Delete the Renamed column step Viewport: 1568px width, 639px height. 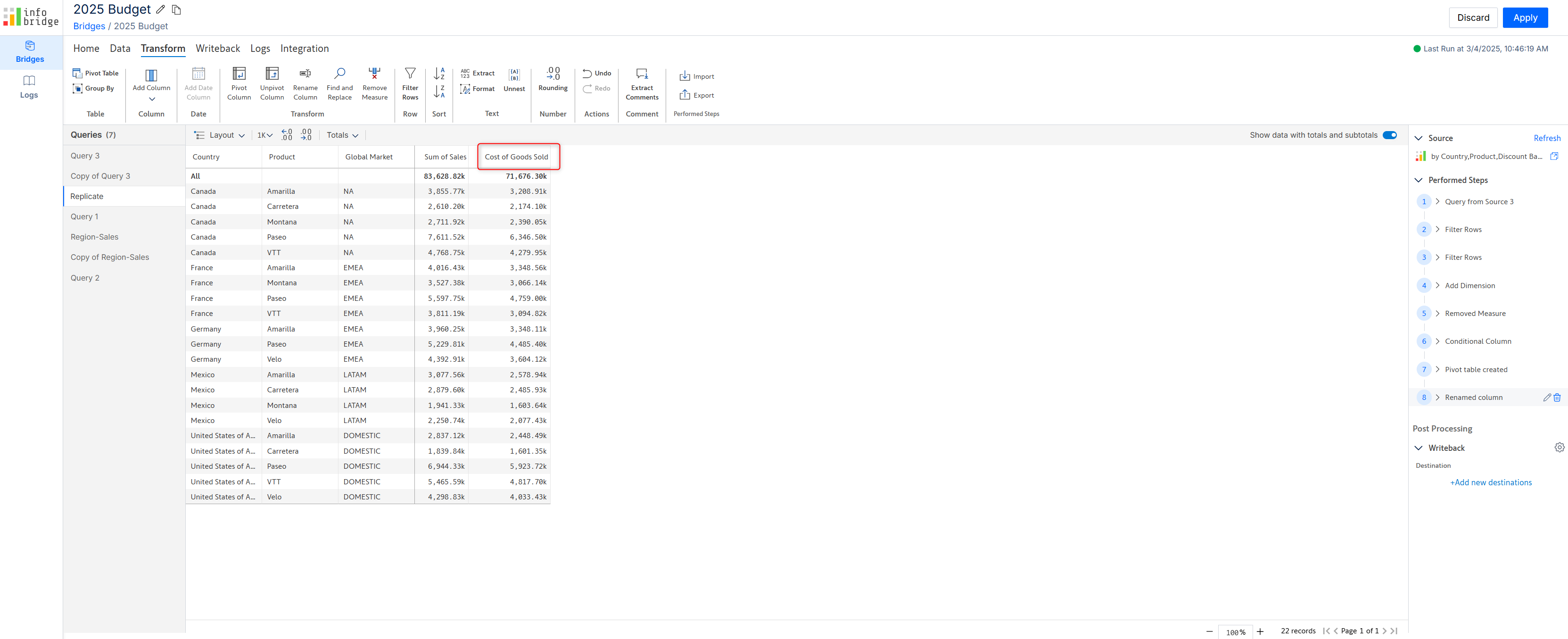tap(1556, 398)
